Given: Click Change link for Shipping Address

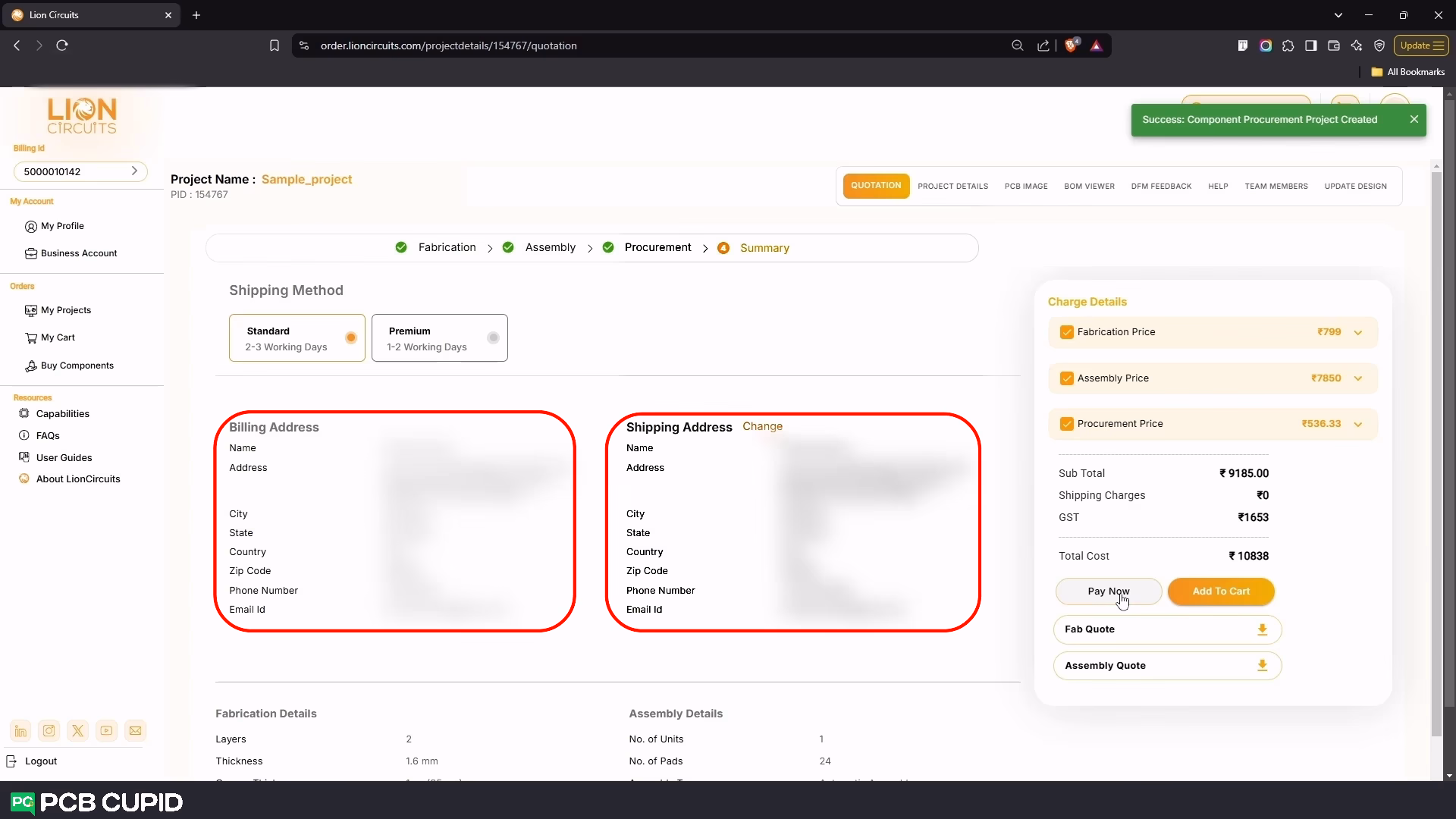Looking at the screenshot, I should coord(762,426).
